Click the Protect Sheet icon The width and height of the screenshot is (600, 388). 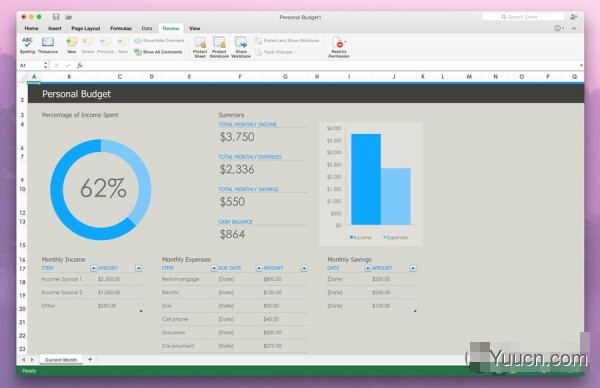pyautogui.click(x=200, y=47)
